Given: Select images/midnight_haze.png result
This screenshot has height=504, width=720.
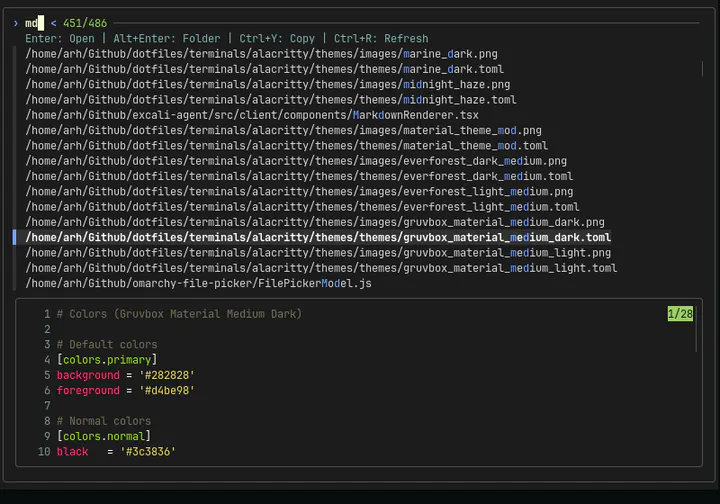Looking at the screenshot, I should click(268, 84).
